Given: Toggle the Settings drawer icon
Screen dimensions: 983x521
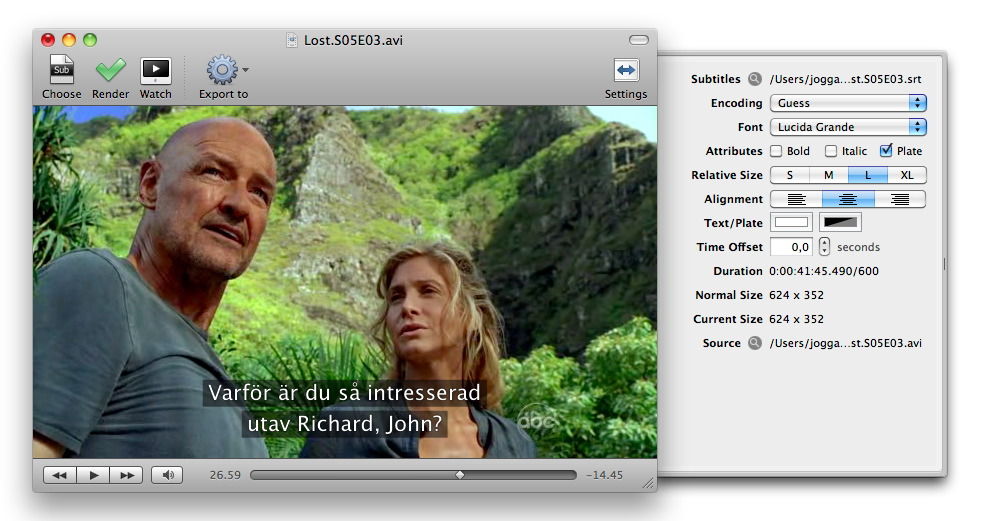Looking at the screenshot, I should 626,70.
